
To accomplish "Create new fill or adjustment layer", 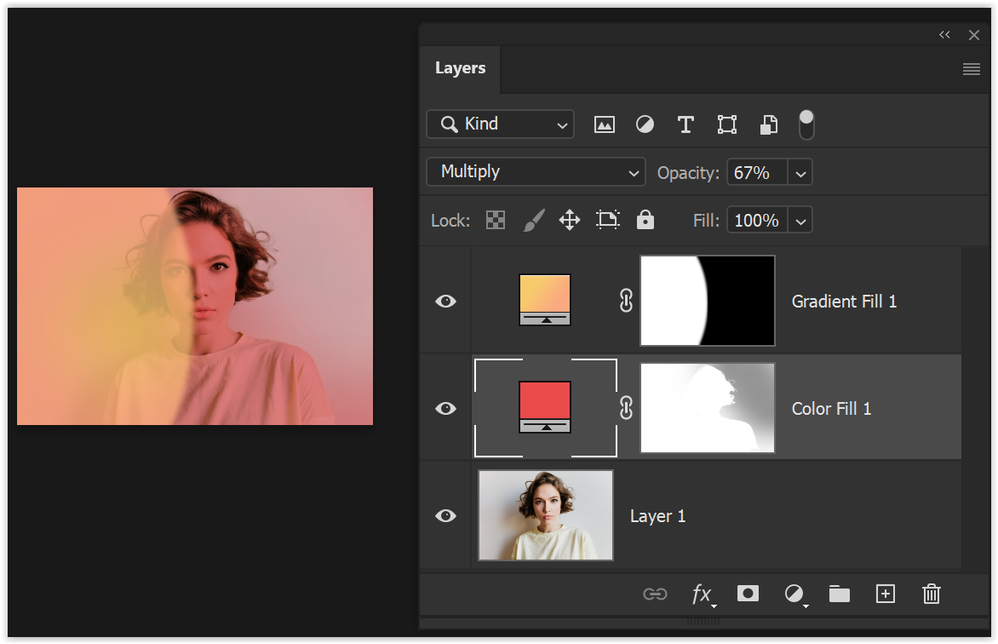I will (x=795, y=594).
